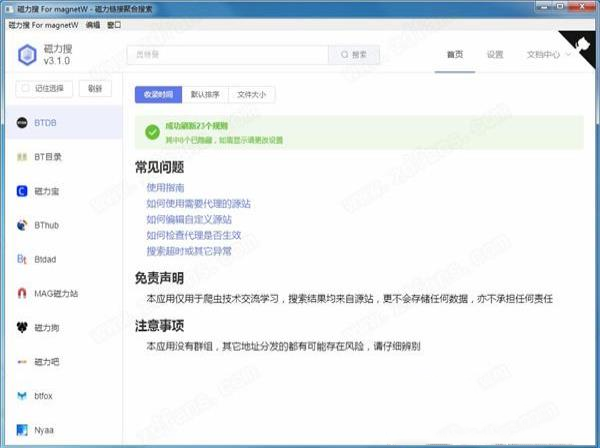Select the 磁力宝 blue C icon

[x=22, y=191]
